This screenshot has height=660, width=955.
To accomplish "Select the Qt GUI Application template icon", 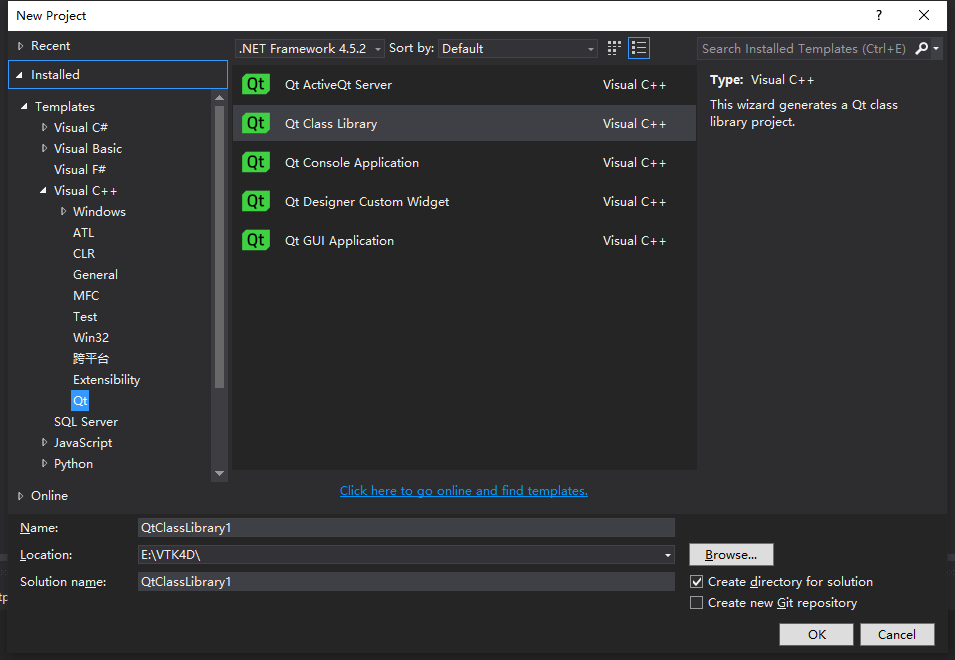I will pyautogui.click(x=255, y=240).
